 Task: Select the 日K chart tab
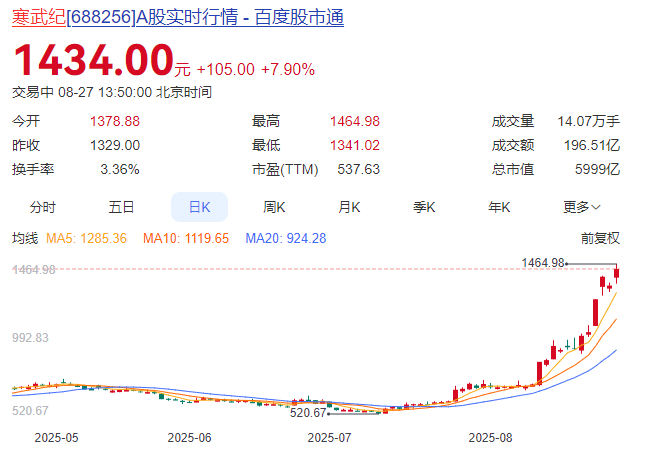199,207
